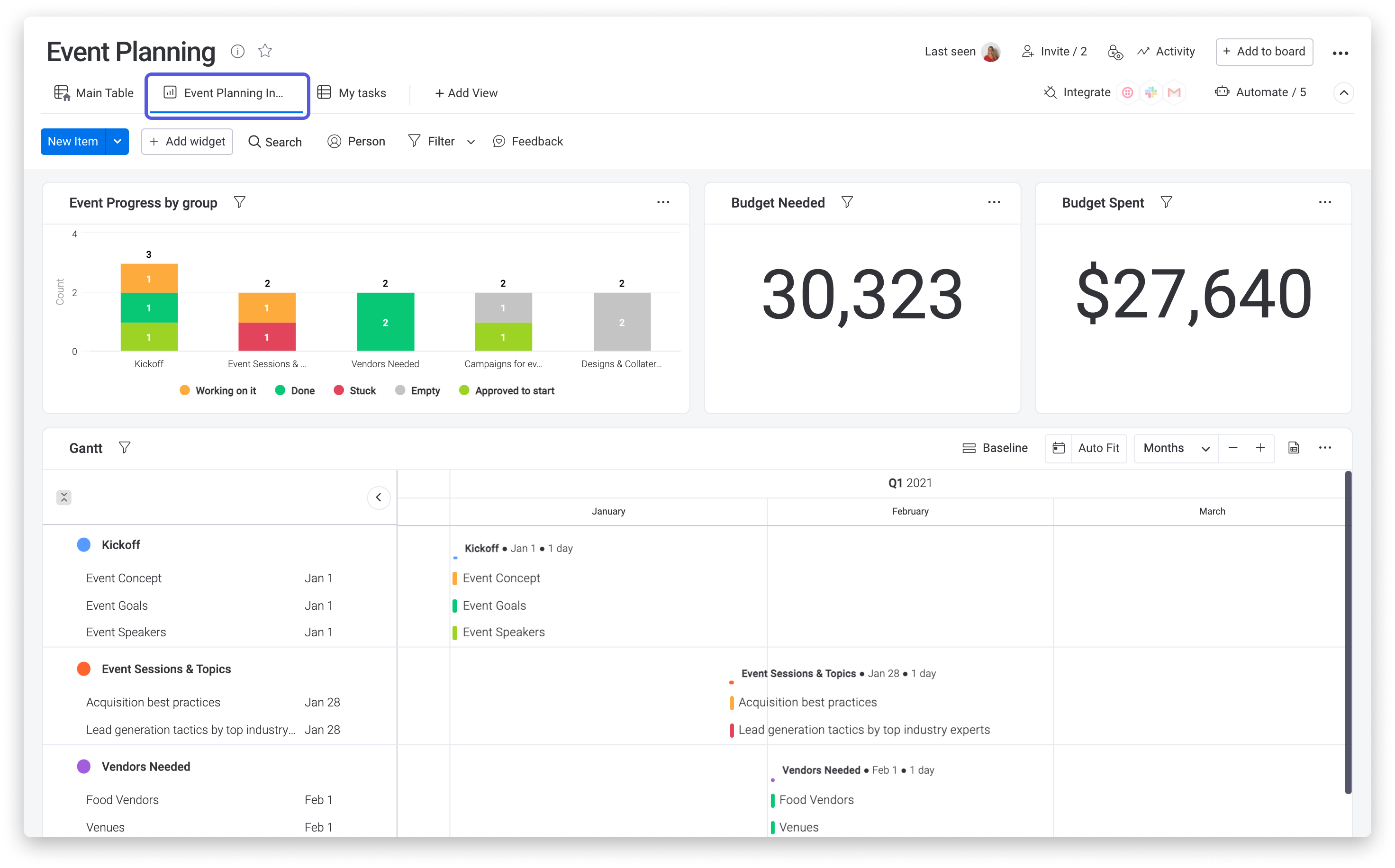
Task: Filter by Person
Action: [x=356, y=141]
